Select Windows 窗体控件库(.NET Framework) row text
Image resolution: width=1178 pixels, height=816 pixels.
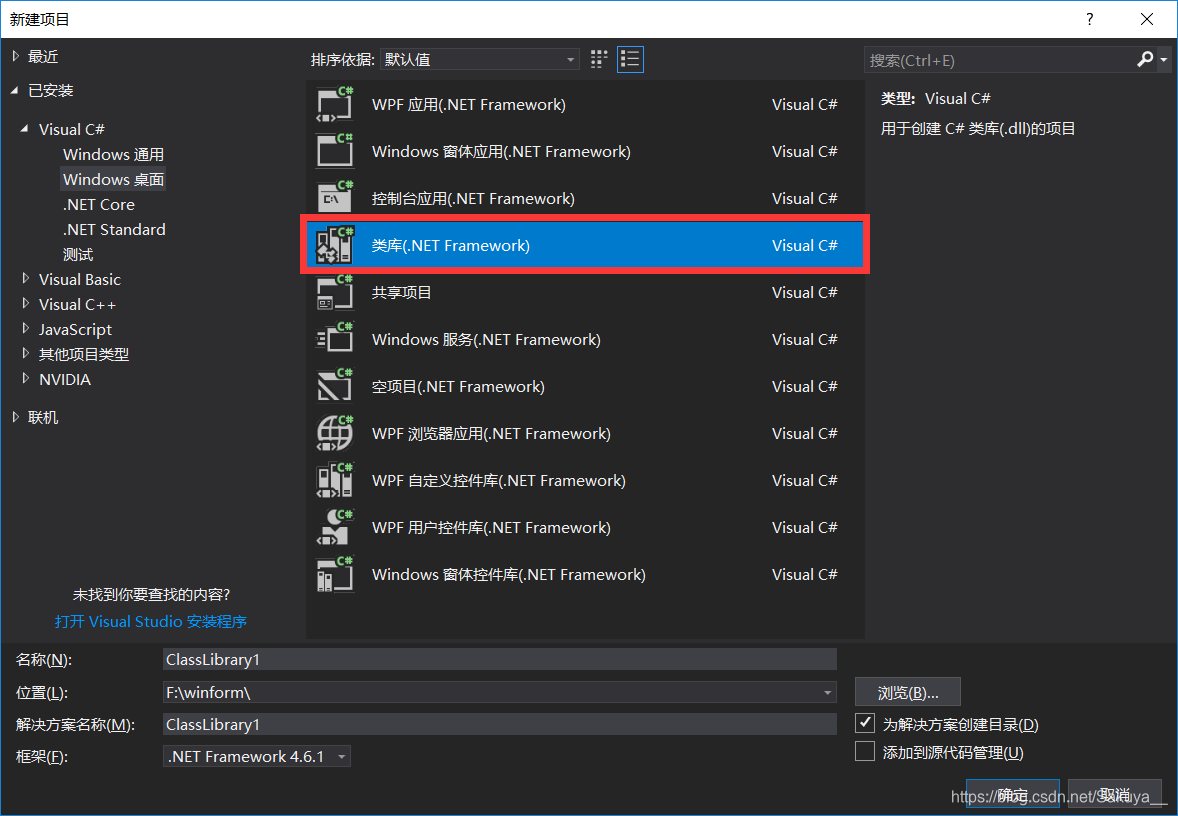pyautogui.click(x=509, y=574)
